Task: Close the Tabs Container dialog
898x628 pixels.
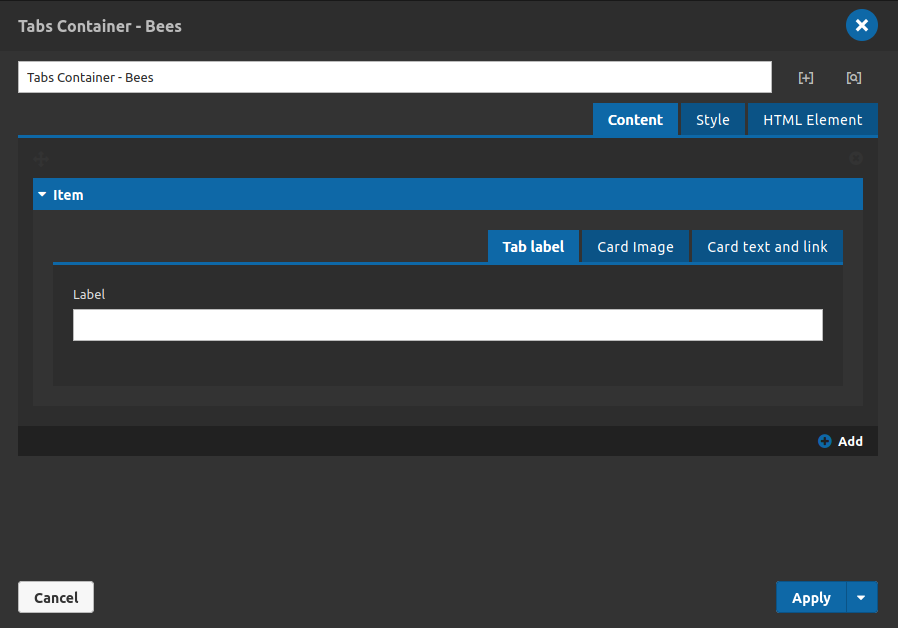Action: pos(861,25)
